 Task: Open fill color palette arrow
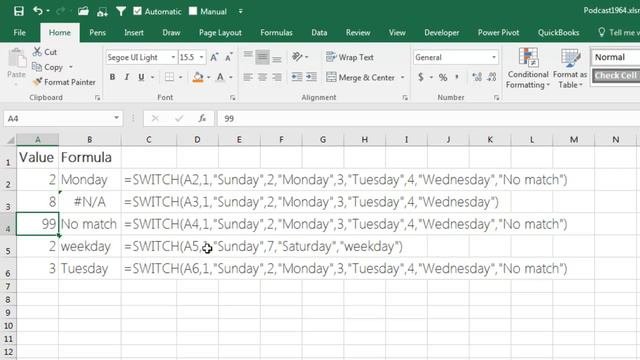pyautogui.click(x=209, y=77)
